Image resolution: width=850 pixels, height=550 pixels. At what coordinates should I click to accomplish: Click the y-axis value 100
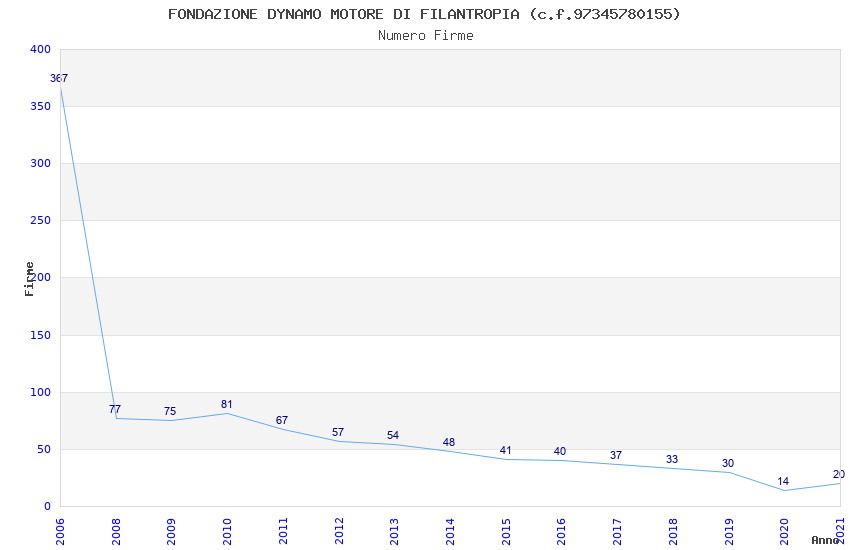point(41,392)
